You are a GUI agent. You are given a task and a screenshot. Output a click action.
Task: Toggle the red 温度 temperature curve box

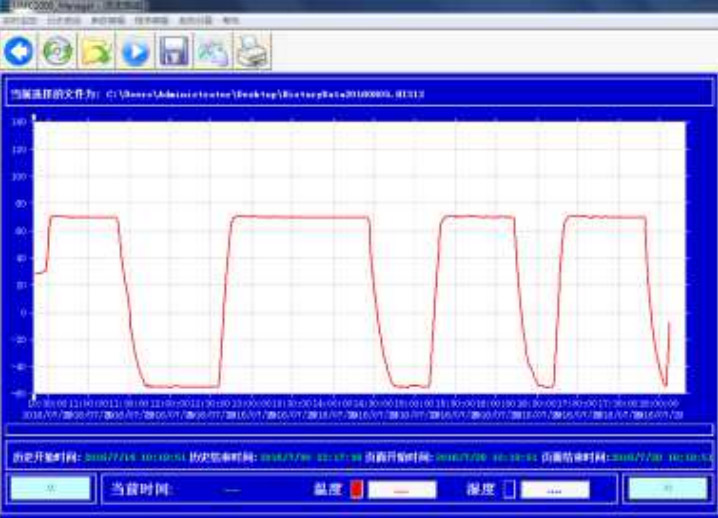click(x=354, y=490)
